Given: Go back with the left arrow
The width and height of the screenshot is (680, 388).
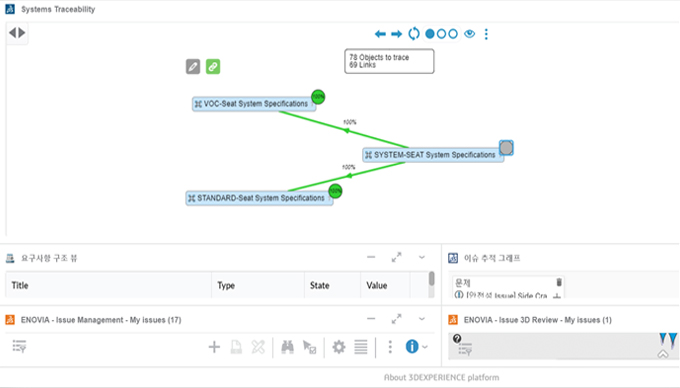Looking at the screenshot, I should coord(380,34).
